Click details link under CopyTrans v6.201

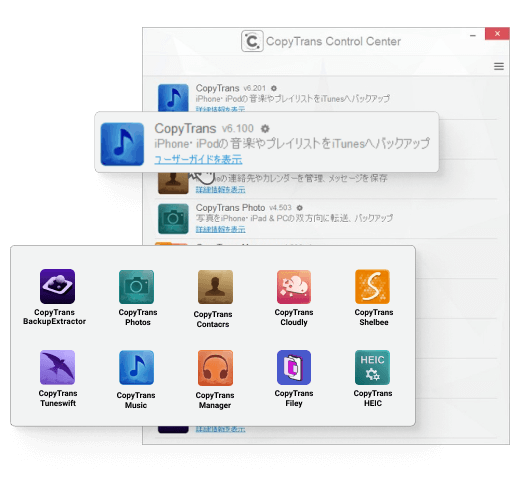[x=220, y=109]
